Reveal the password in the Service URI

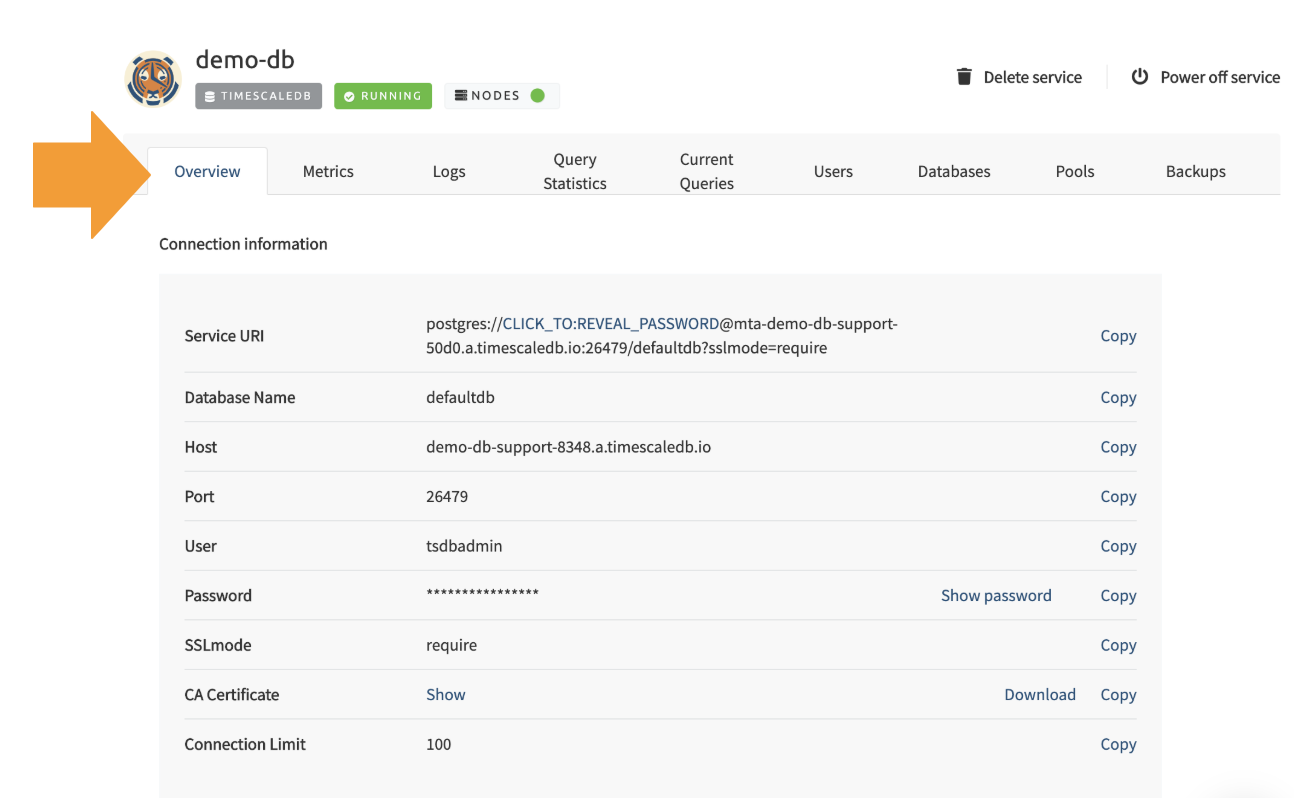pyautogui.click(x=610, y=324)
